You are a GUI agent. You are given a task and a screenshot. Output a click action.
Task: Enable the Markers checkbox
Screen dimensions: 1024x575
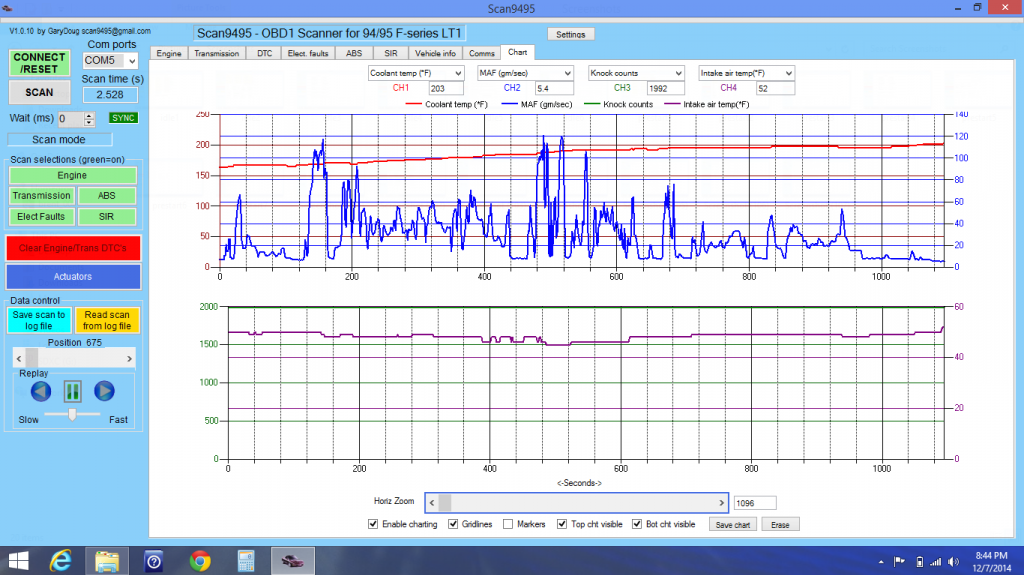coord(508,524)
